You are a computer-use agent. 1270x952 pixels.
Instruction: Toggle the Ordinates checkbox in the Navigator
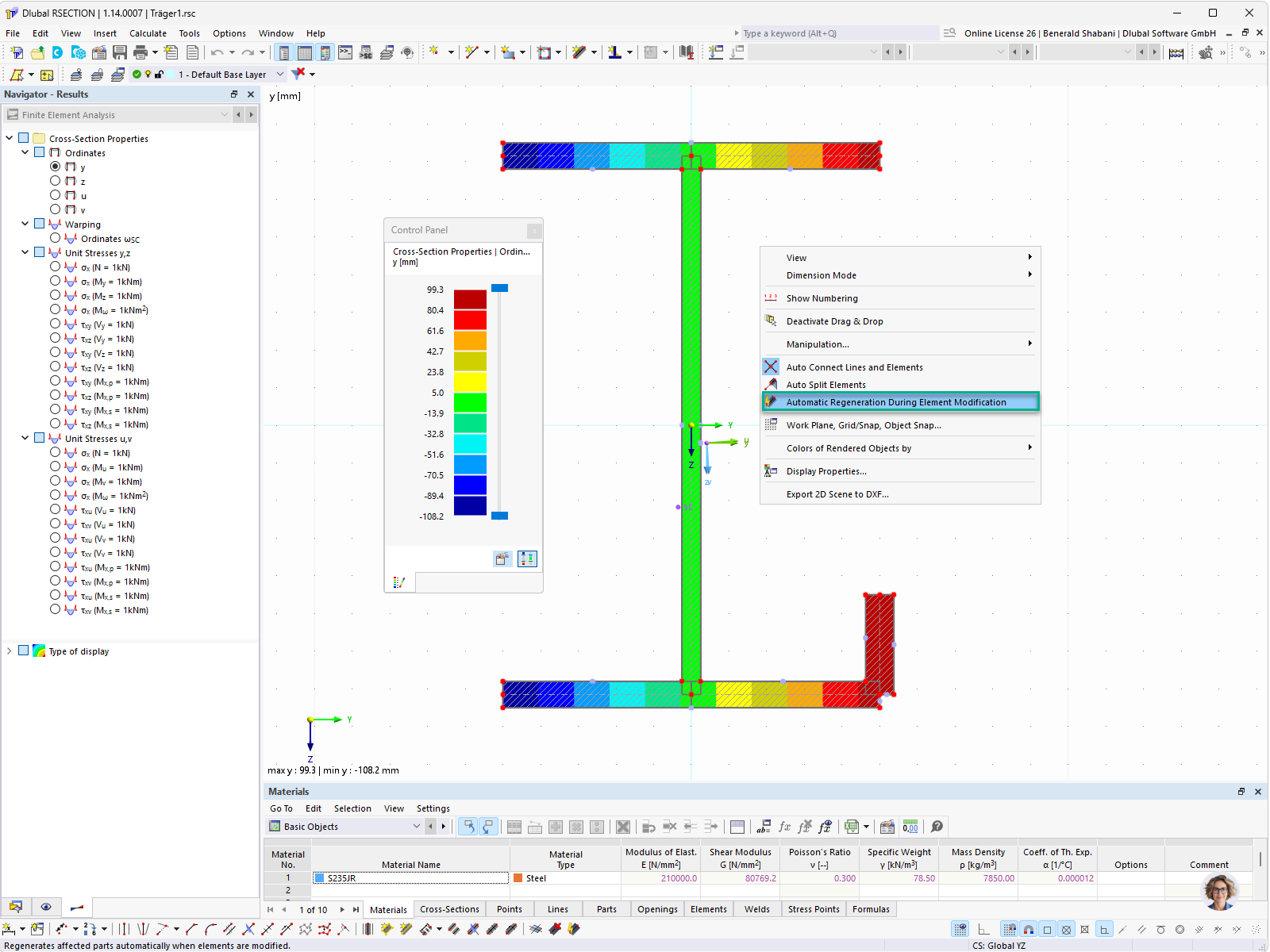coord(40,152)
